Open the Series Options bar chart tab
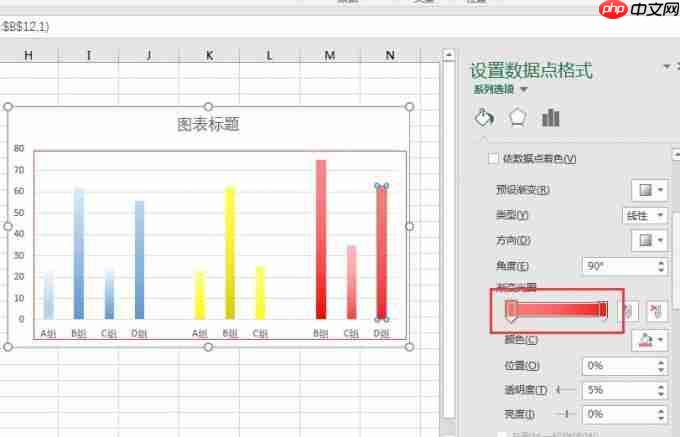The width and height of the screenshot is (680, 437). point(551,117)
